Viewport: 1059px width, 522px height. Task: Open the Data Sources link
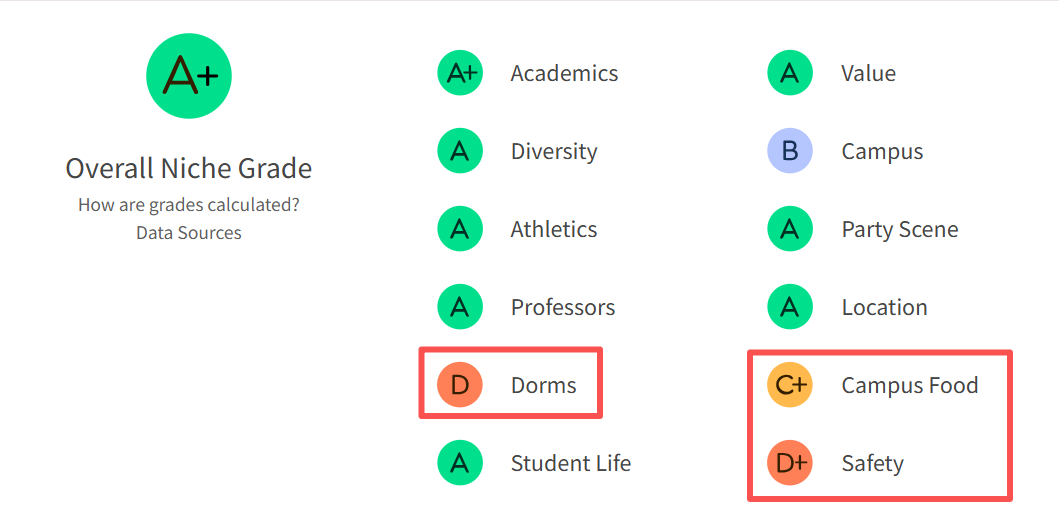coord(189,233)
